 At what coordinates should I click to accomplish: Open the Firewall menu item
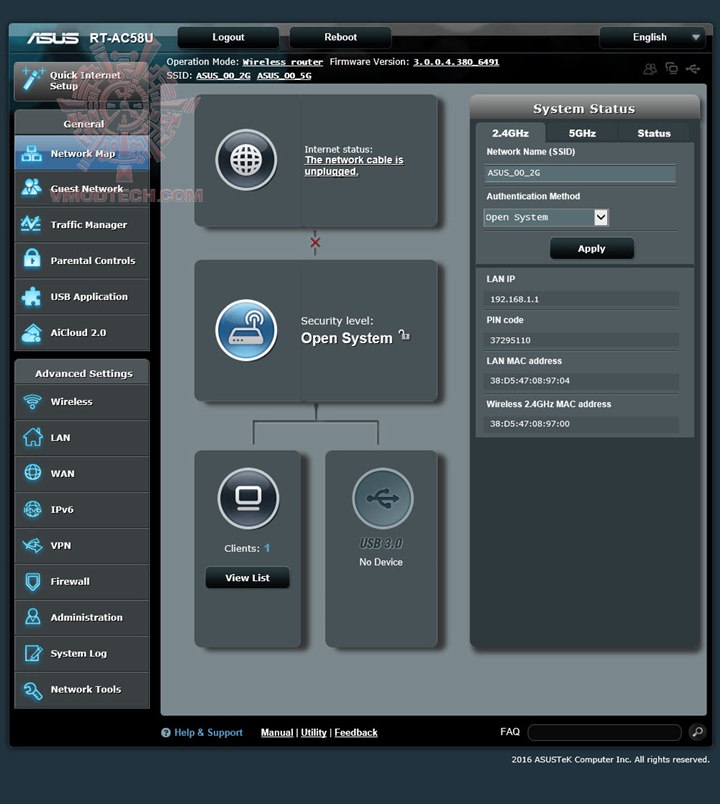82,582
